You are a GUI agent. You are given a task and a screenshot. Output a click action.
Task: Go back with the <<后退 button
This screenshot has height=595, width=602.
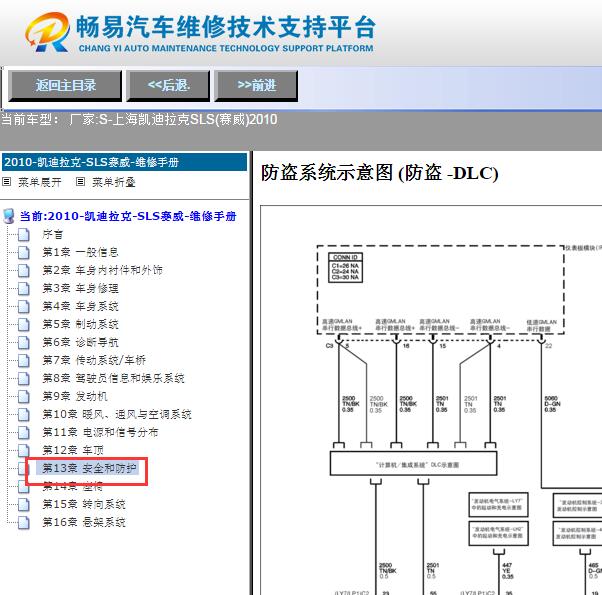[x=169, y=86]
